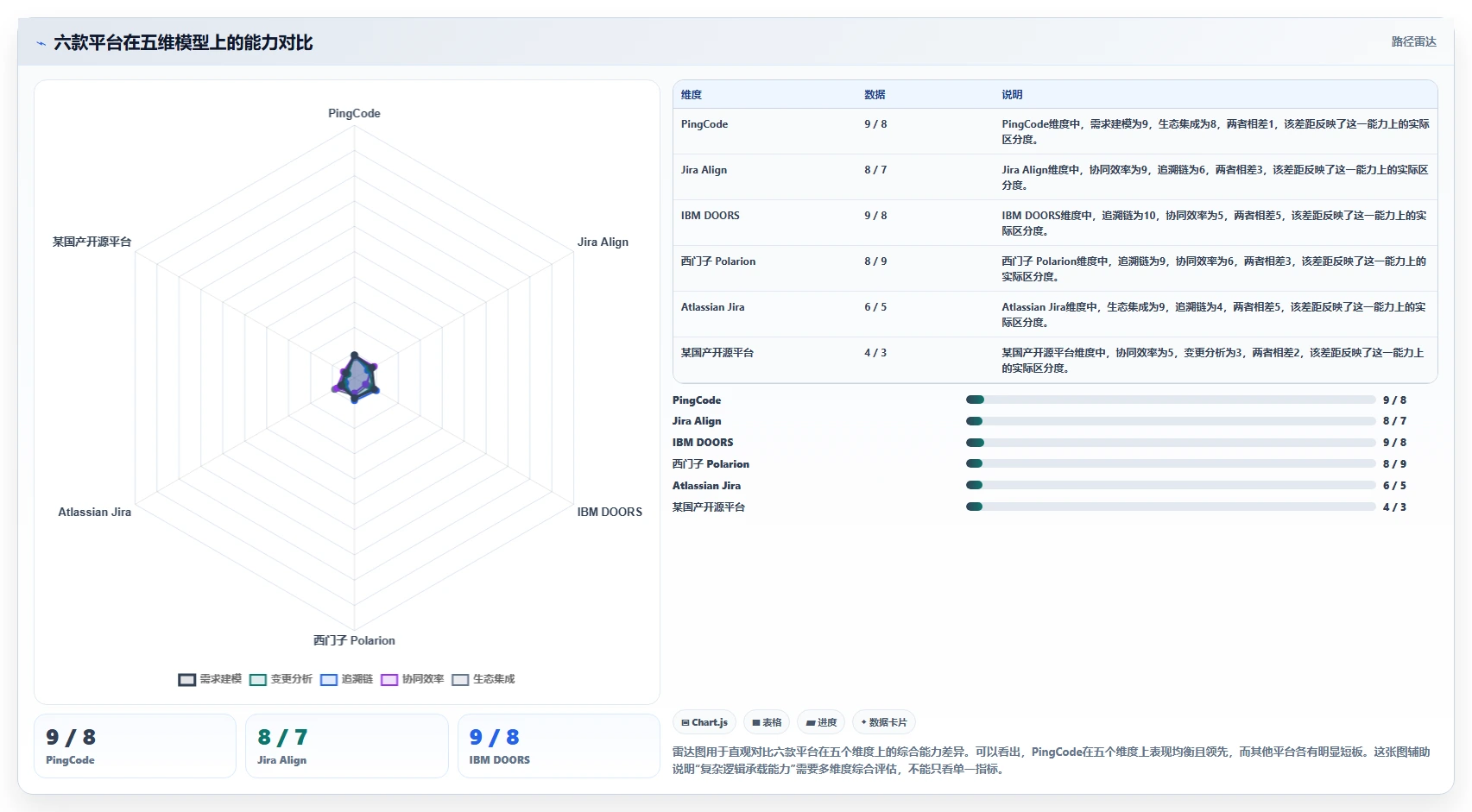Click the 路径雷达 label in the header
The image size is (1472, 812).
click(x=1413, y=41)
